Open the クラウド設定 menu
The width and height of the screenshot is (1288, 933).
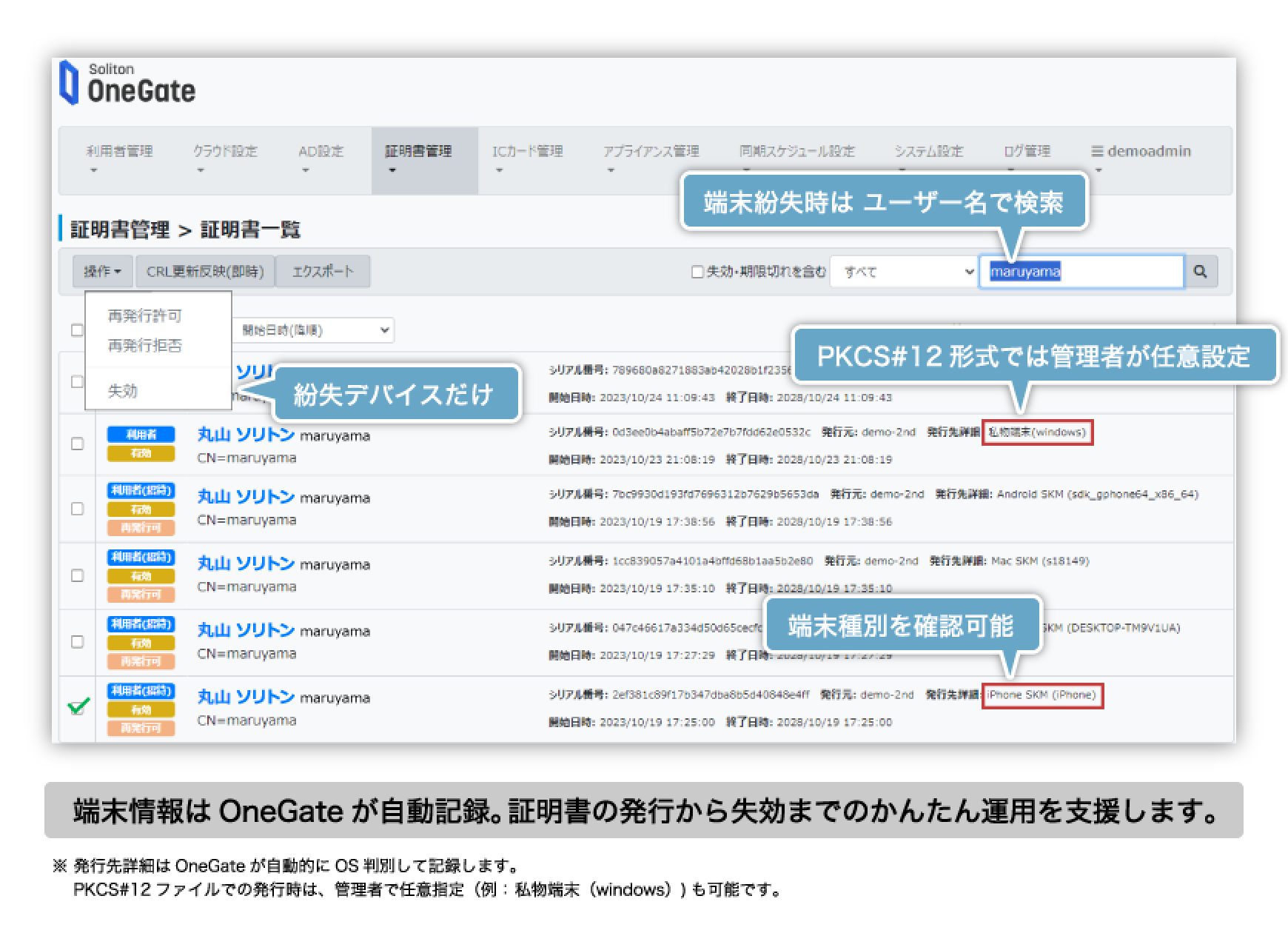[x=225, y=152]
